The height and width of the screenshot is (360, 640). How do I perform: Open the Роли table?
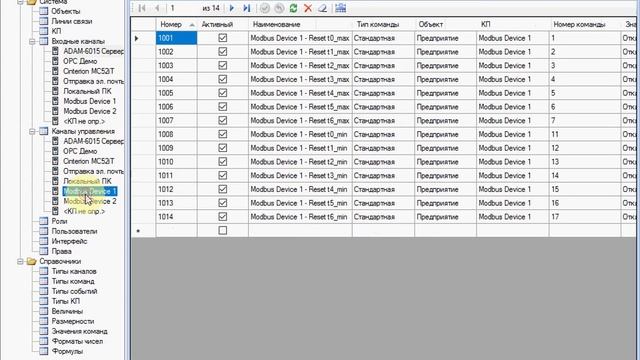point(59,221)
